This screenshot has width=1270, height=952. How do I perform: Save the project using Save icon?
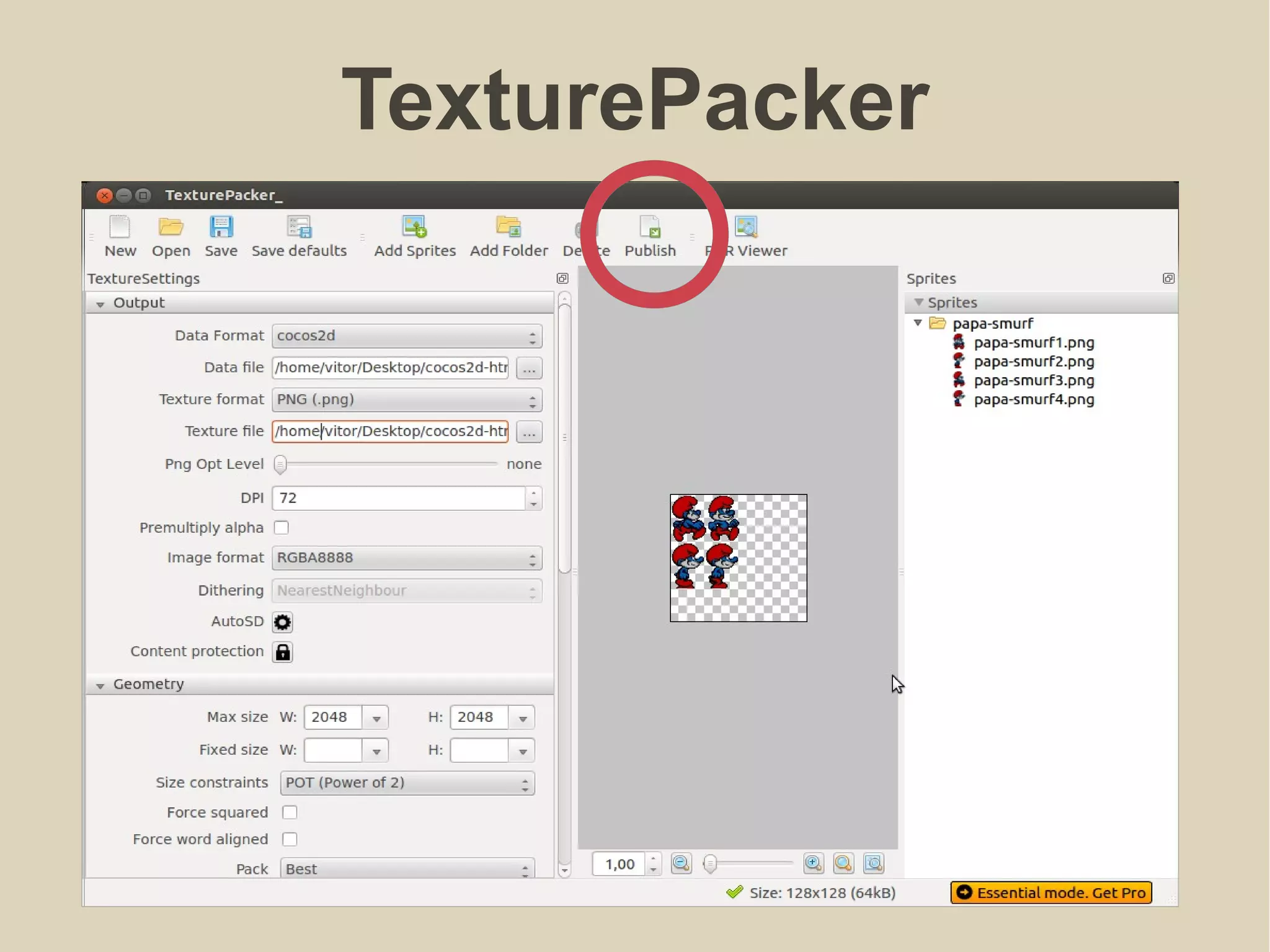[221, 236]
